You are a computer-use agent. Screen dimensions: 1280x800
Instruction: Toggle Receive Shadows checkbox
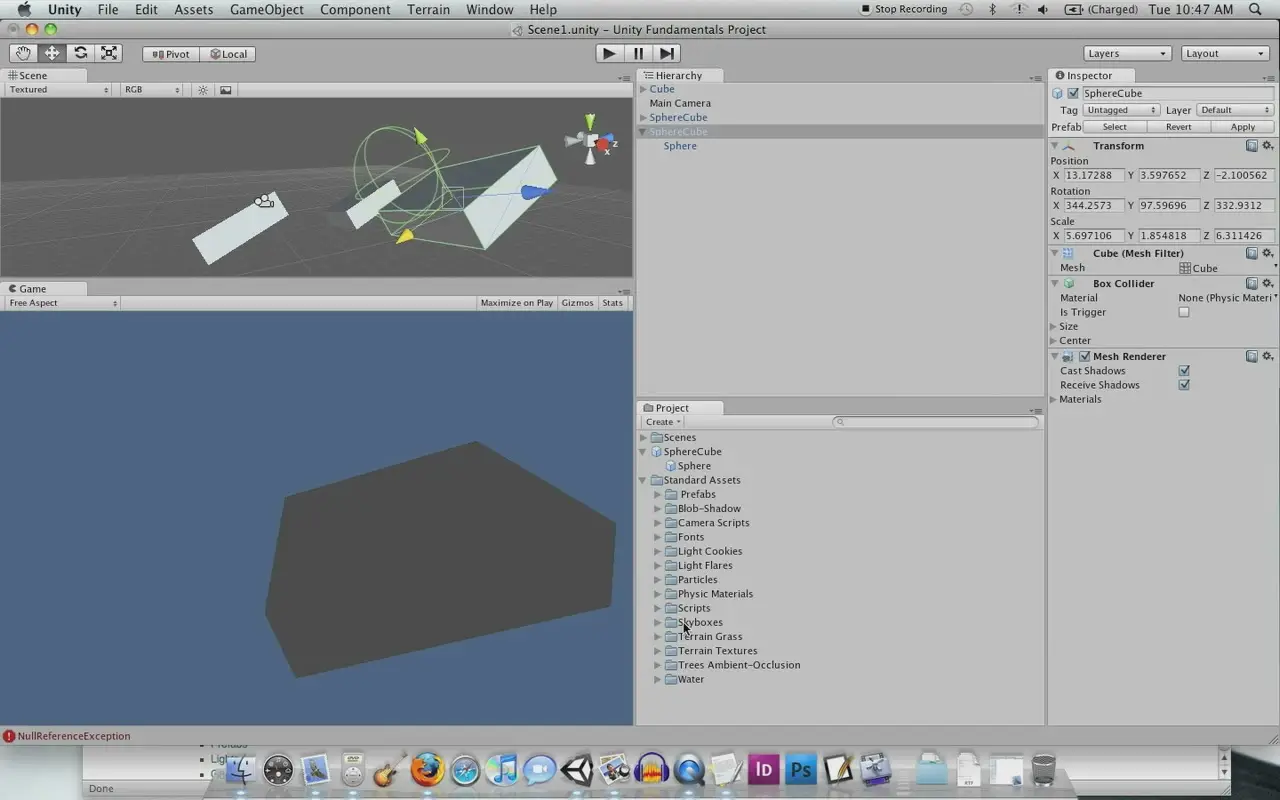[1184, 385]
